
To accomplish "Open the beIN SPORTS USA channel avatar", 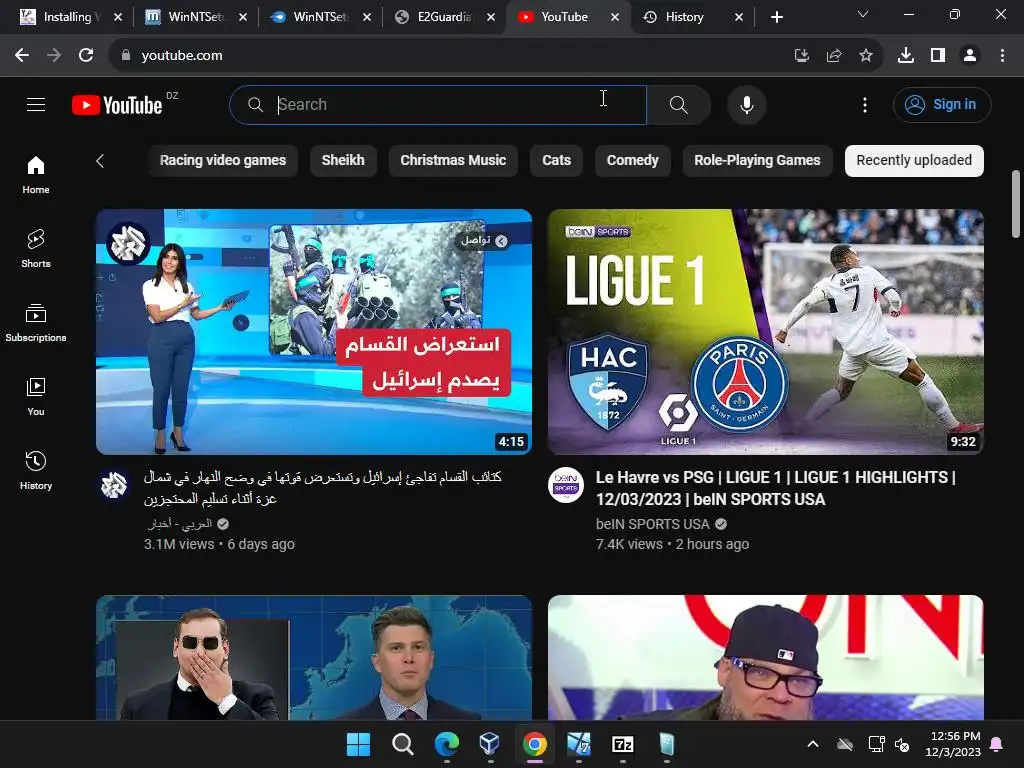I will tap(566, 485).
